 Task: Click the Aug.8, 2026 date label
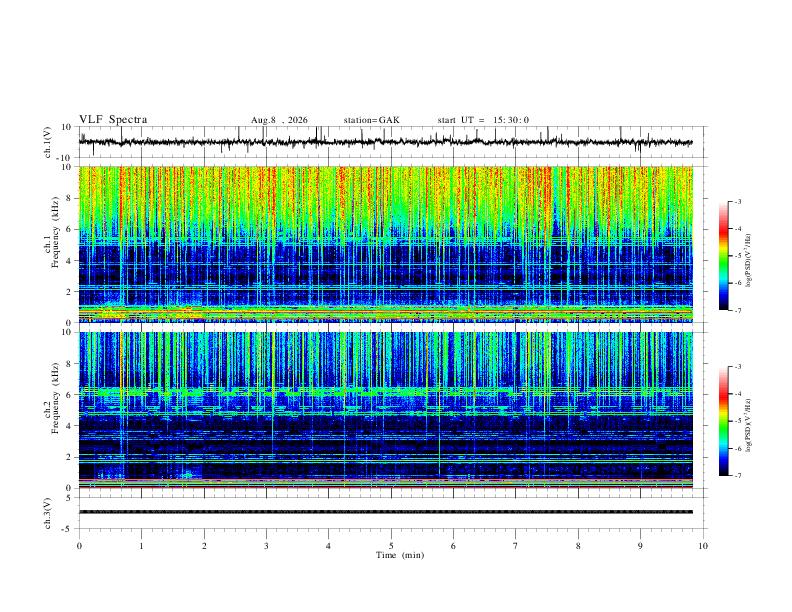(x=279, y=120)
